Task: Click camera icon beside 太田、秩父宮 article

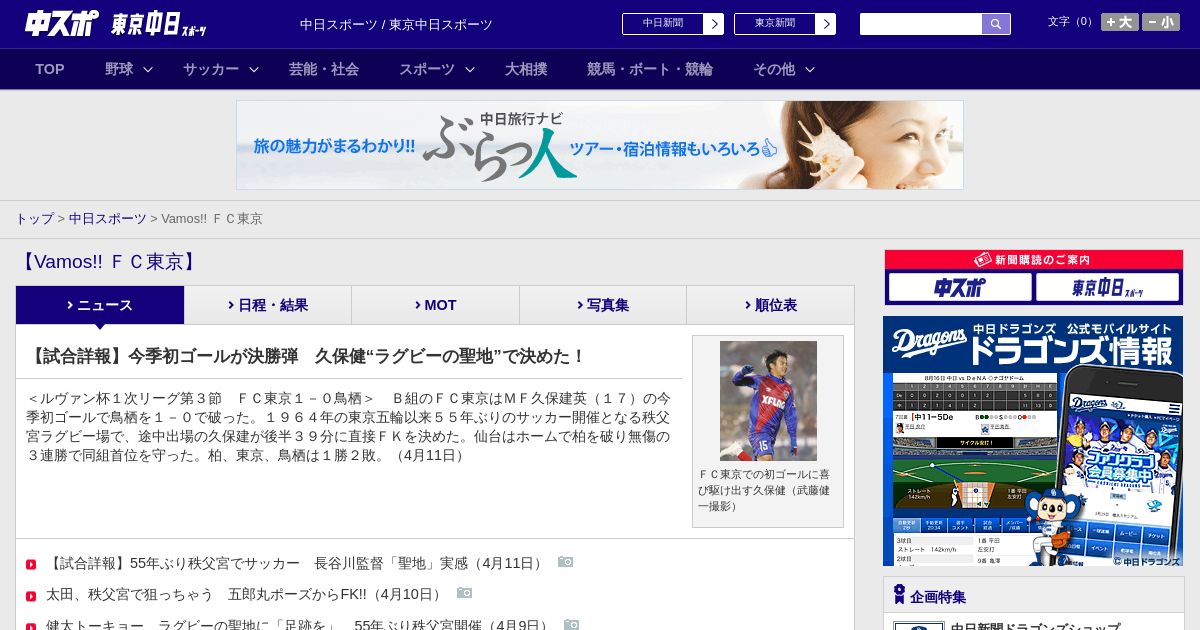Action: pyautogui.click(x=464, y=593)
